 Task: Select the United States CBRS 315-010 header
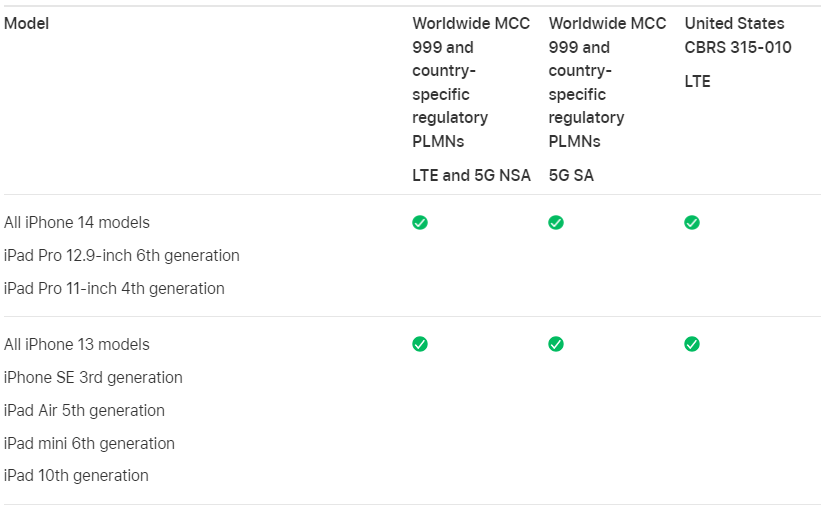pyautogui.click(x=738, y=35)
